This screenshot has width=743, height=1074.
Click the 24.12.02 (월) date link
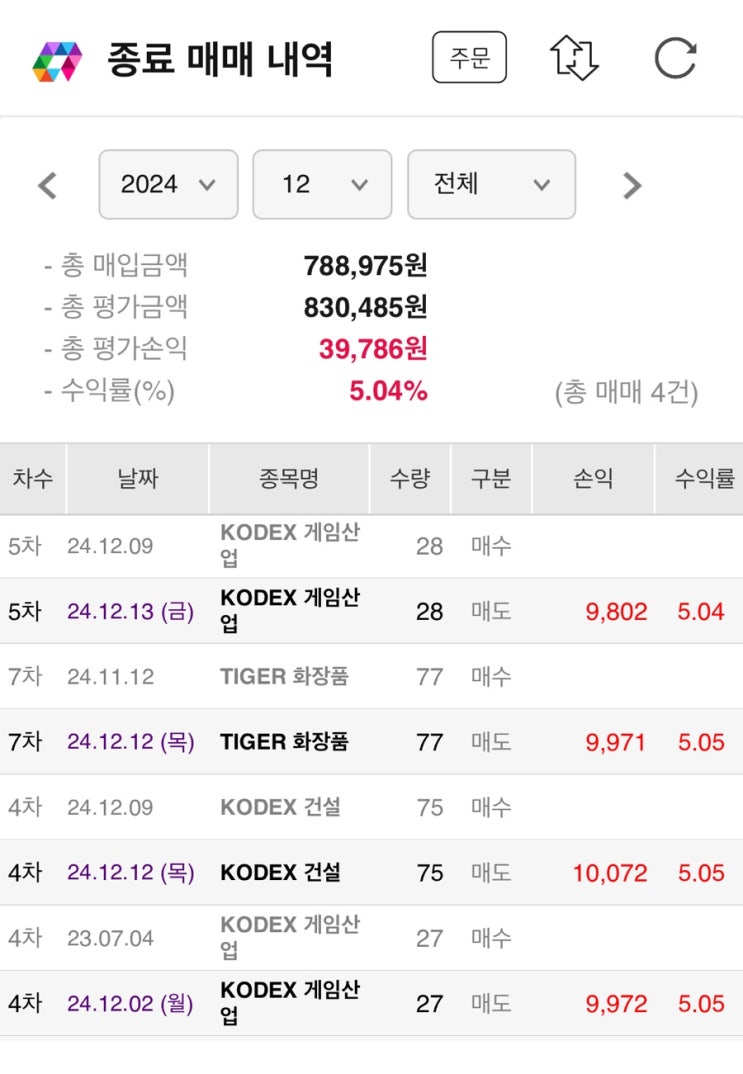(130, 1003)
